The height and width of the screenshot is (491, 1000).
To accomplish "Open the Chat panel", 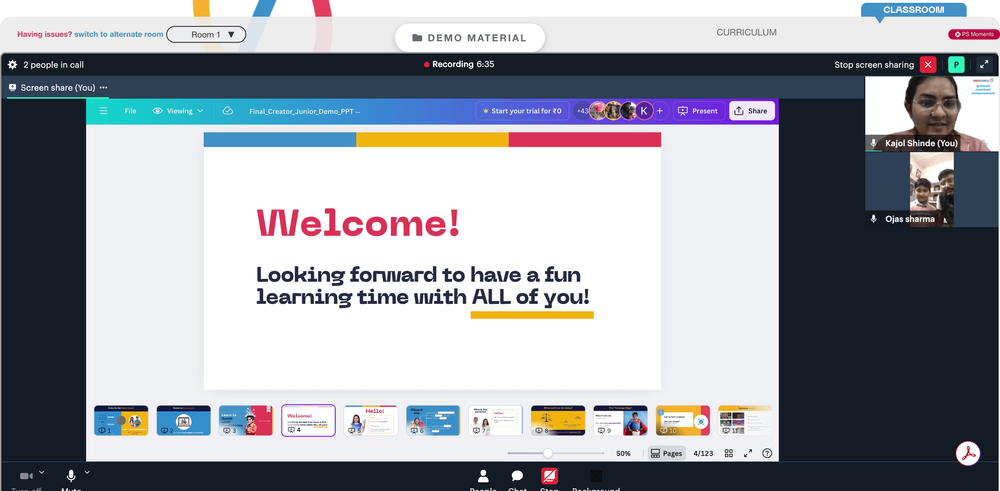I will [x=517, y=480].
